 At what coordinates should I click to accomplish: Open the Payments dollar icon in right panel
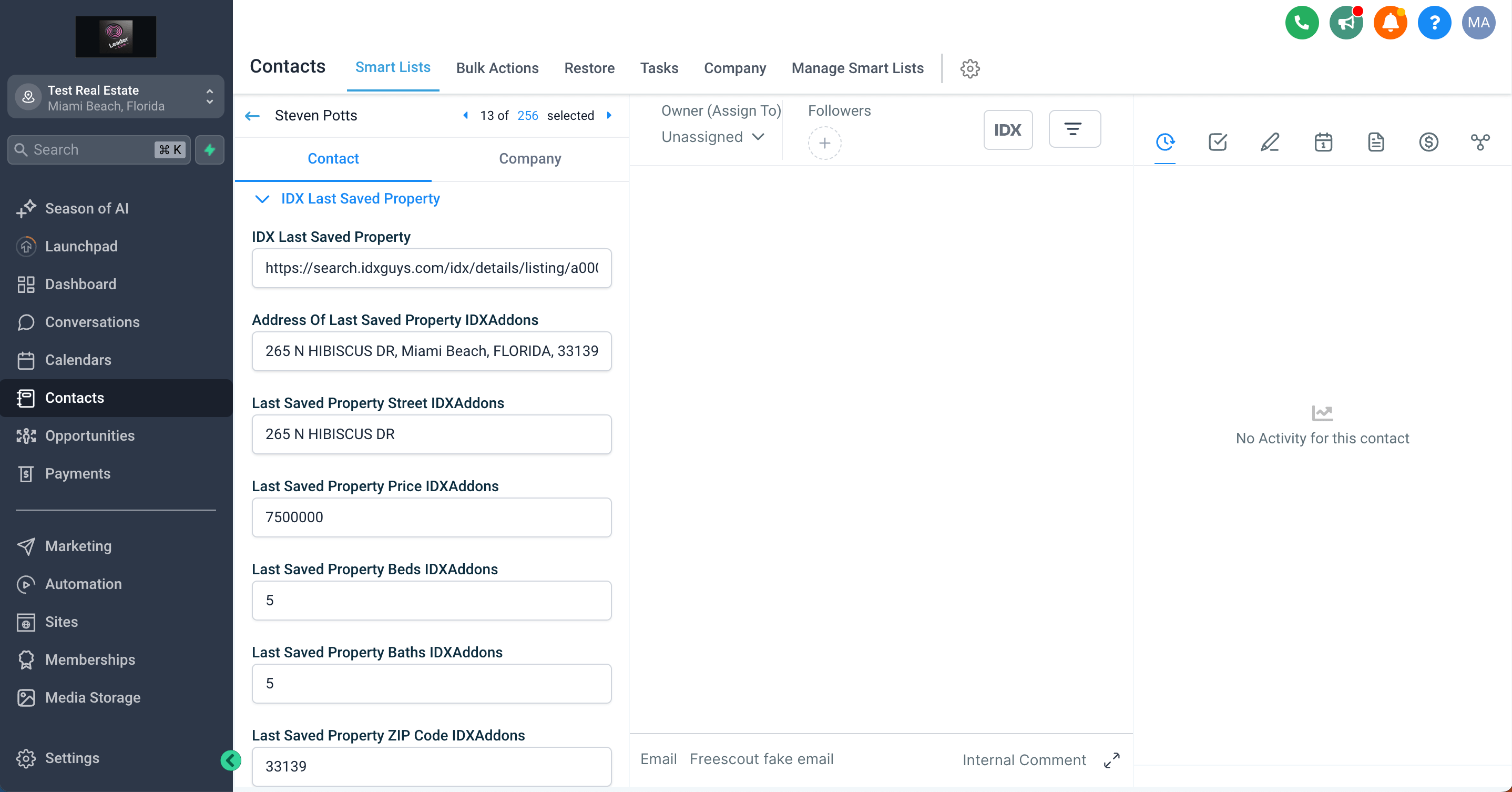coord(1428,141)
